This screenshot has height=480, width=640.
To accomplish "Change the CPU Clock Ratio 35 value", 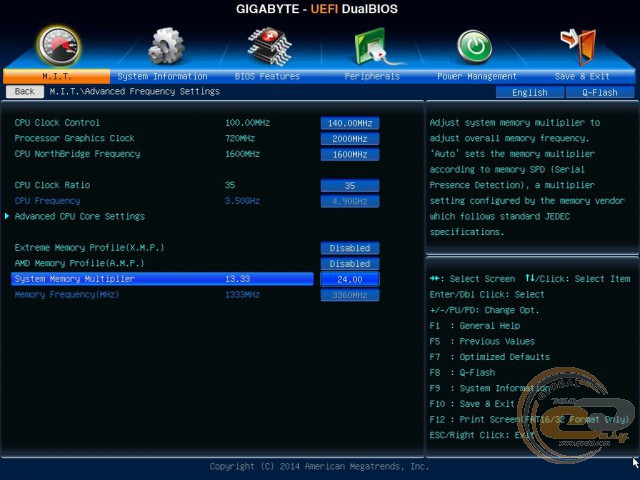I will point(350,185).
